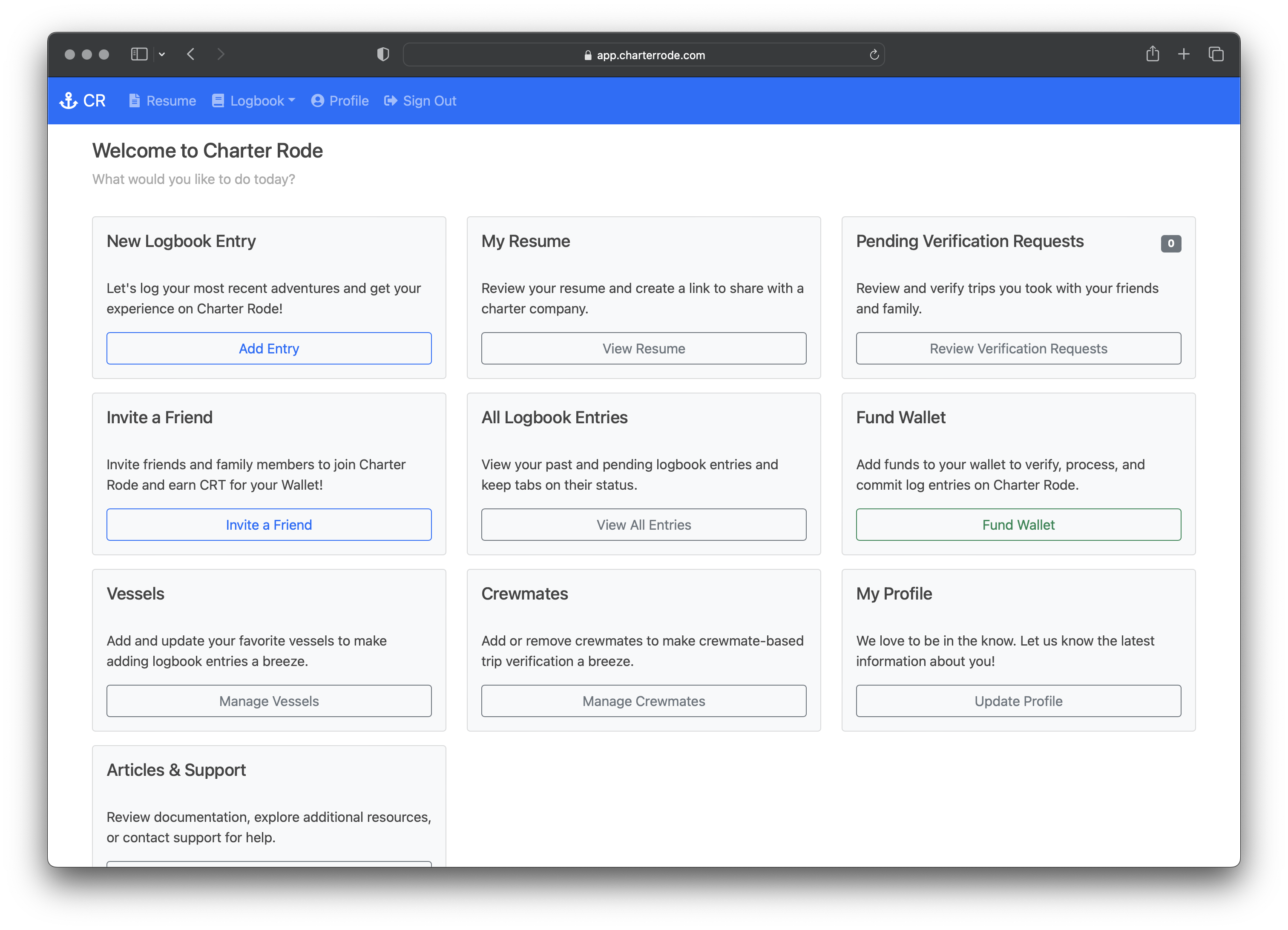
Task: Go back with the back arrow
Action: [191, 54]
